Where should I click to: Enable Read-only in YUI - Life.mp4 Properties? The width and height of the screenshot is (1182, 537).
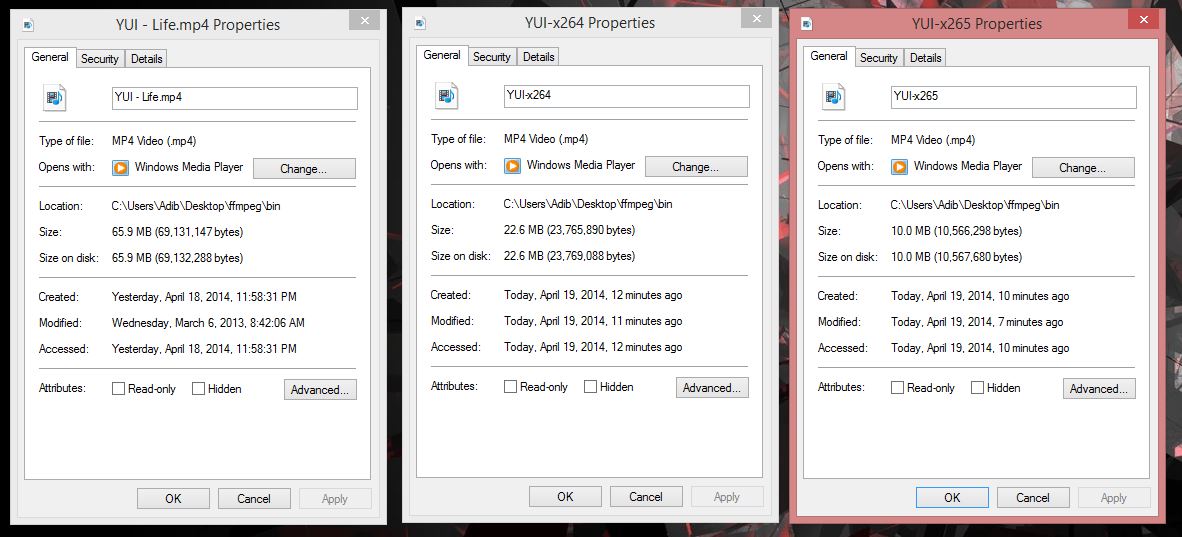pos(118,389)
